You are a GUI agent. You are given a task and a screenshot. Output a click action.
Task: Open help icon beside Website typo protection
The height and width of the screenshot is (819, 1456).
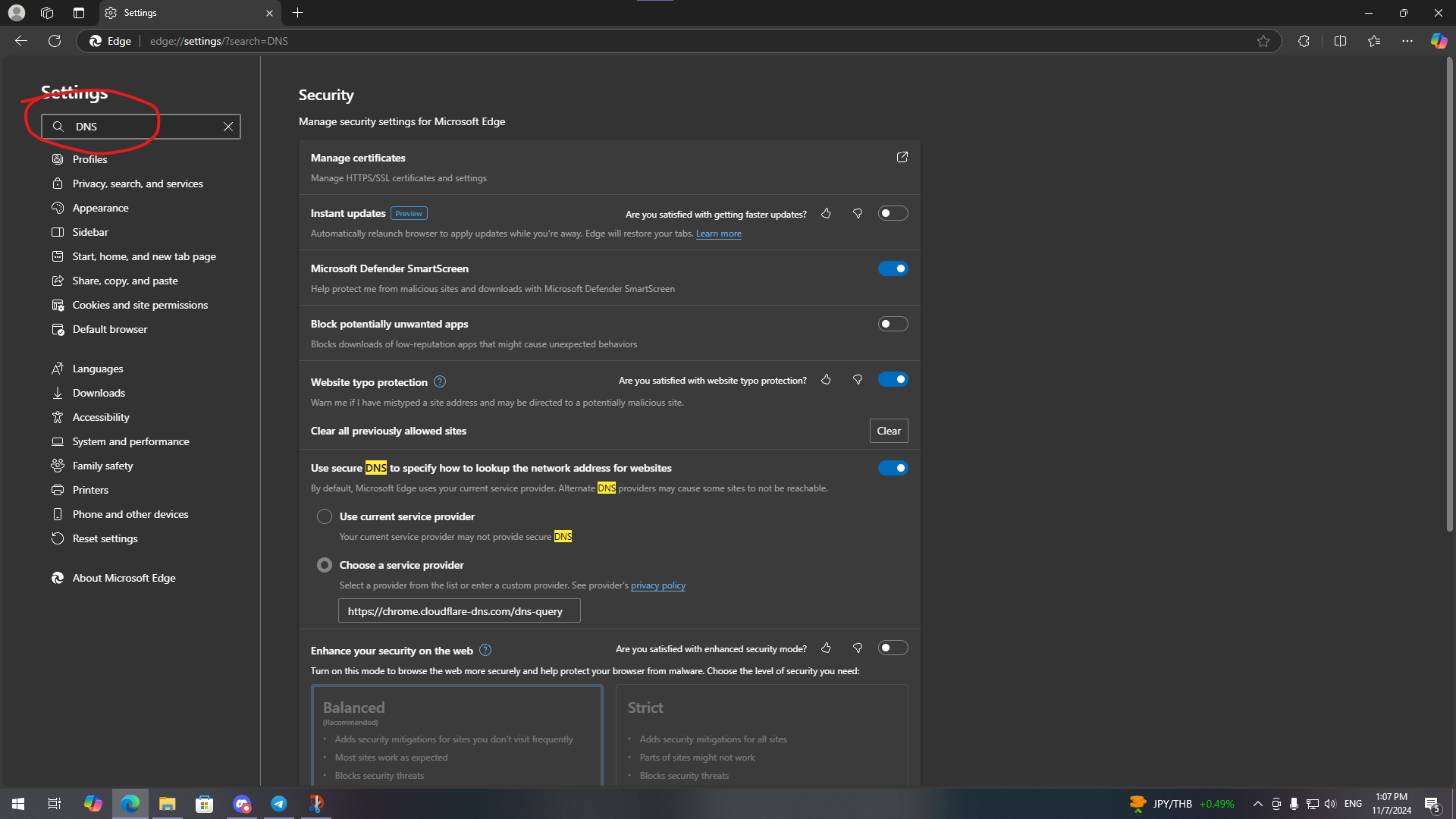[440, 382]
